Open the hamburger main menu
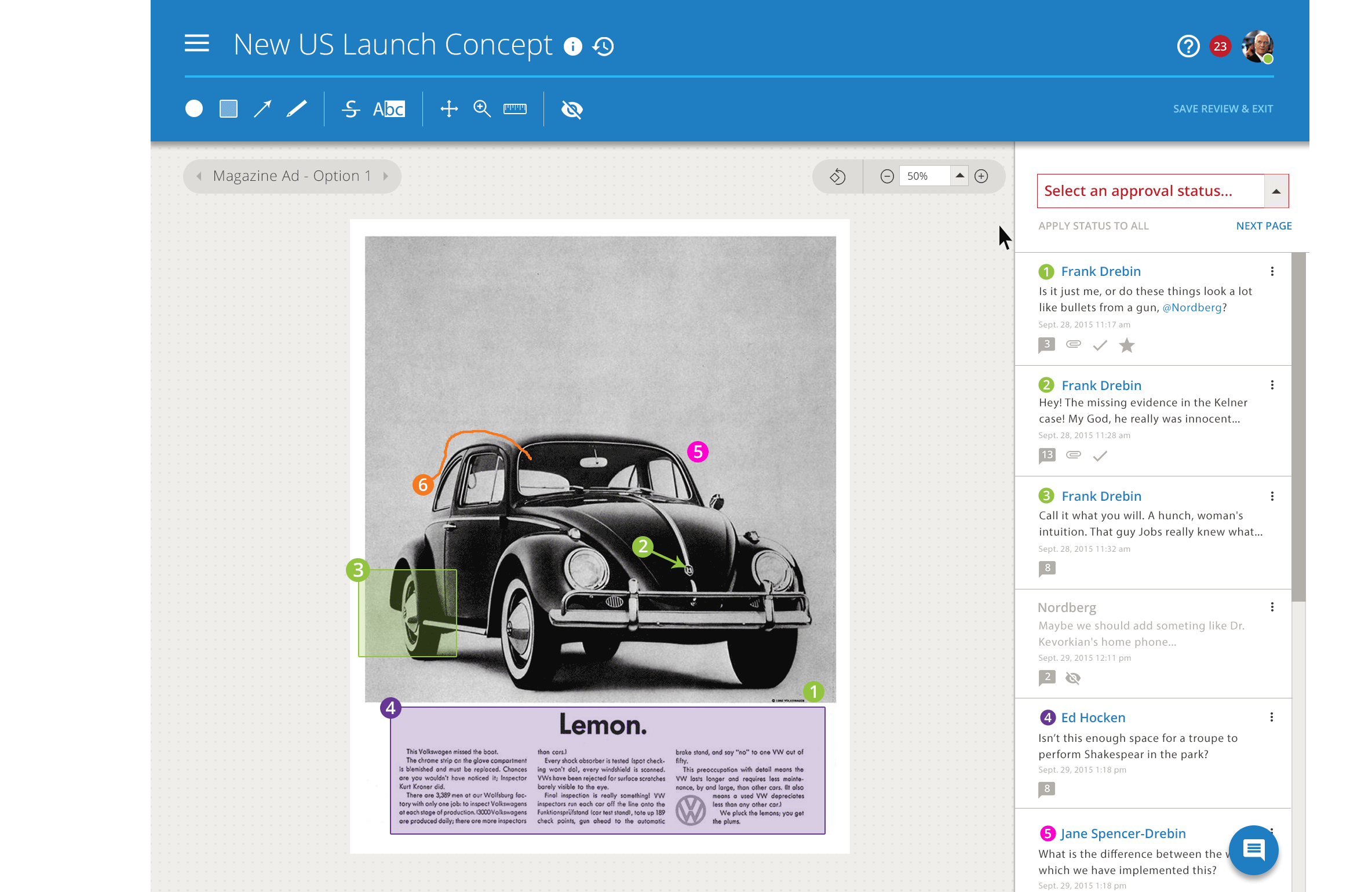Image resolution: width=1372 pixels, height=892 pixels. point(197,43)
